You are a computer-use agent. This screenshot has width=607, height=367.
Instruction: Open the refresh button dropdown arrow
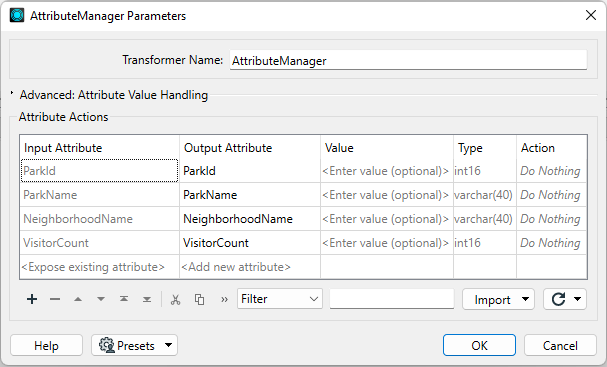click(x=577, y=299)
